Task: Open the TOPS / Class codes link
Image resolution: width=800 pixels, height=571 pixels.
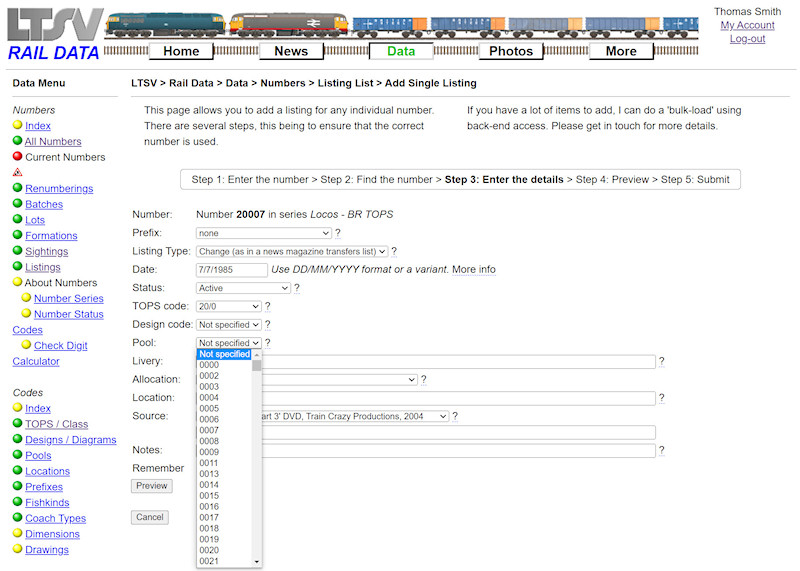Action: [x=57, y=424]
